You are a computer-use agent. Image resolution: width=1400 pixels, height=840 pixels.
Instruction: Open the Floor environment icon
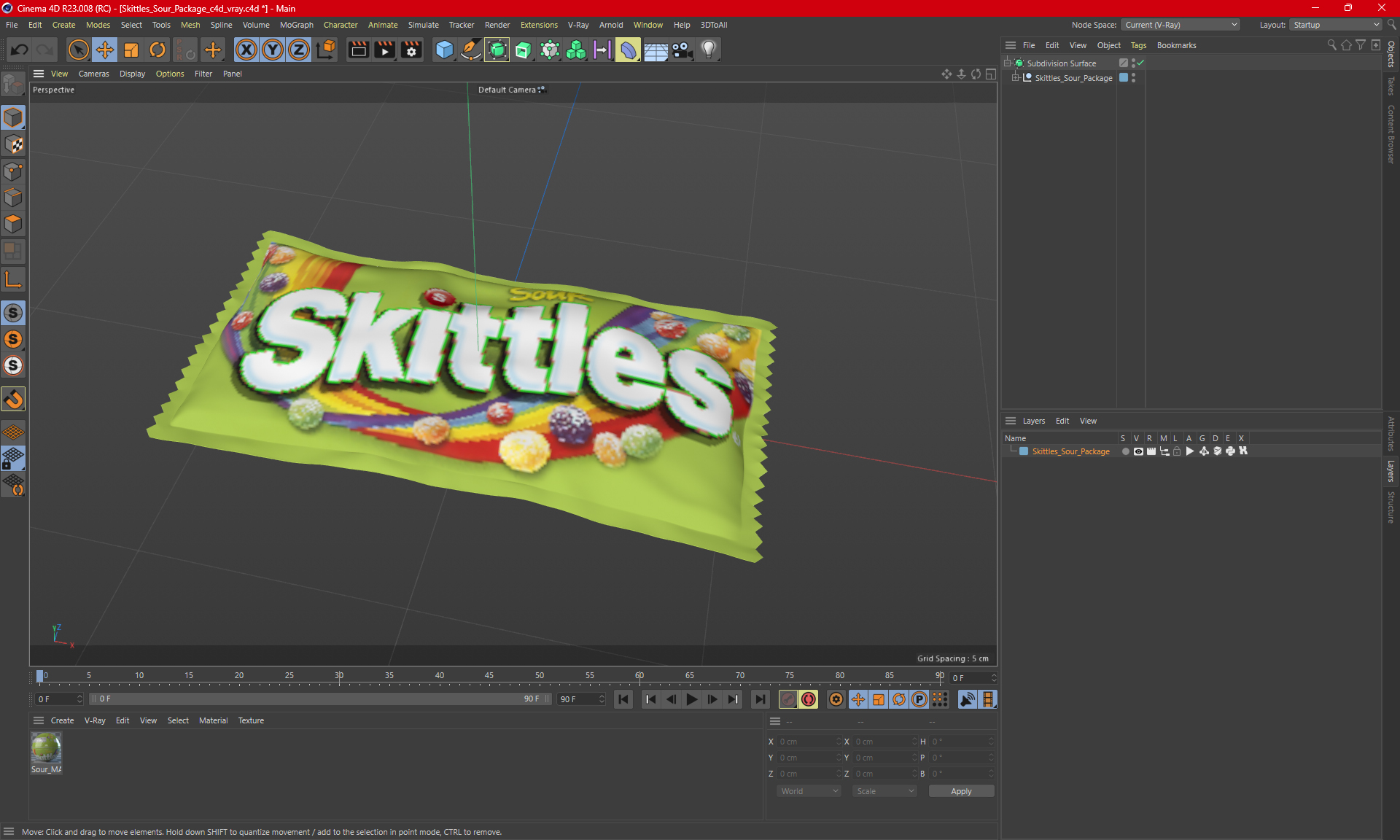click(x=656, y=50)
